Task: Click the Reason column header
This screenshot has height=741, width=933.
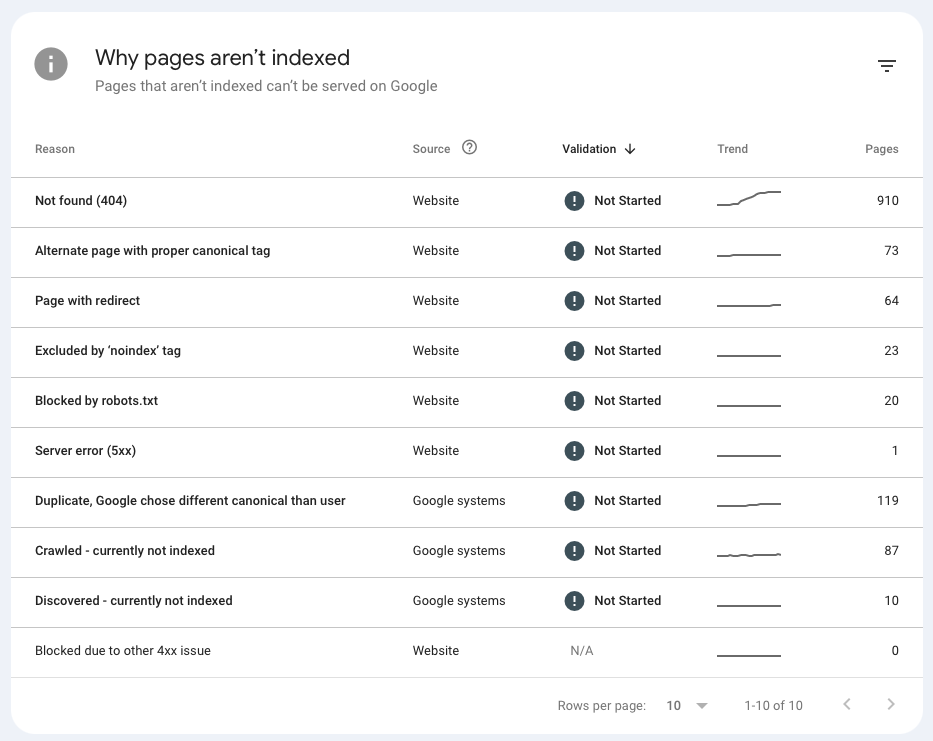Action: (55, 149)
